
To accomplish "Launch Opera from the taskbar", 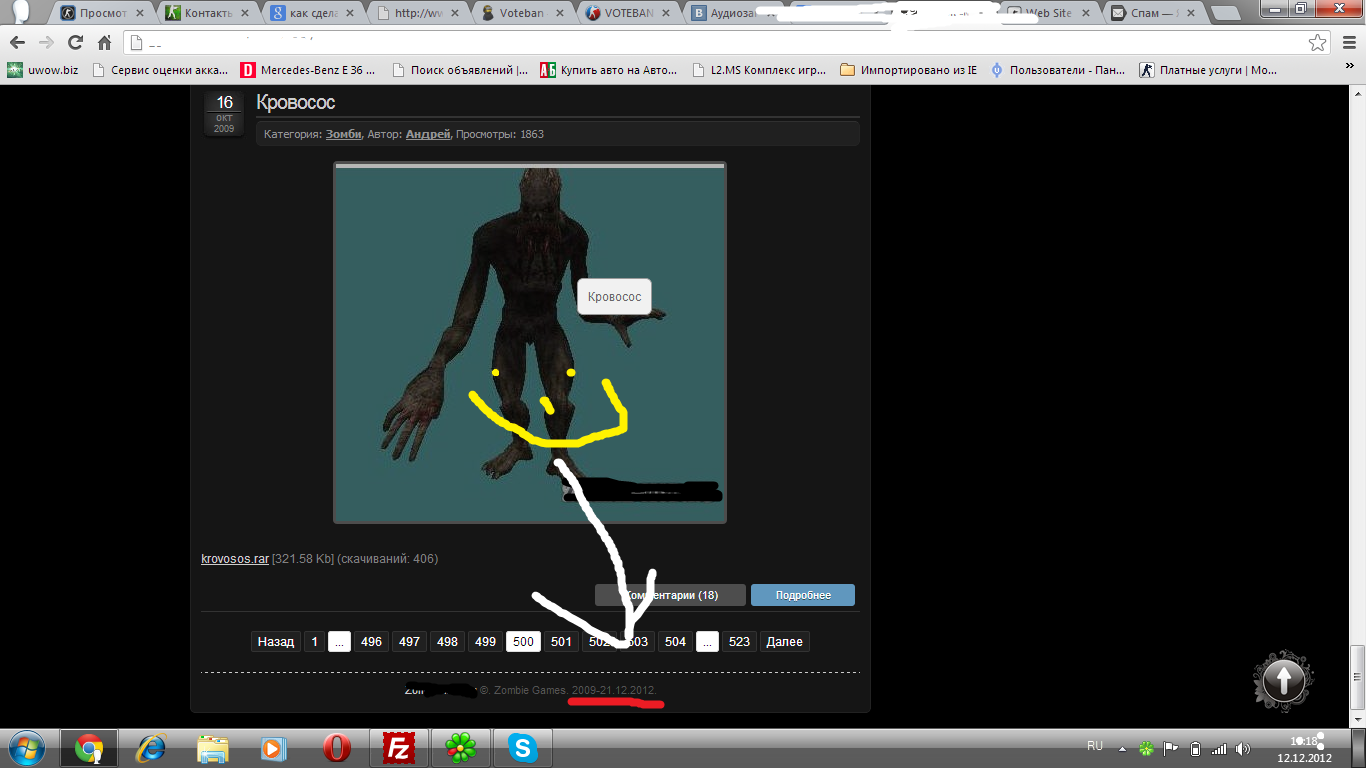I will point(337,748).
